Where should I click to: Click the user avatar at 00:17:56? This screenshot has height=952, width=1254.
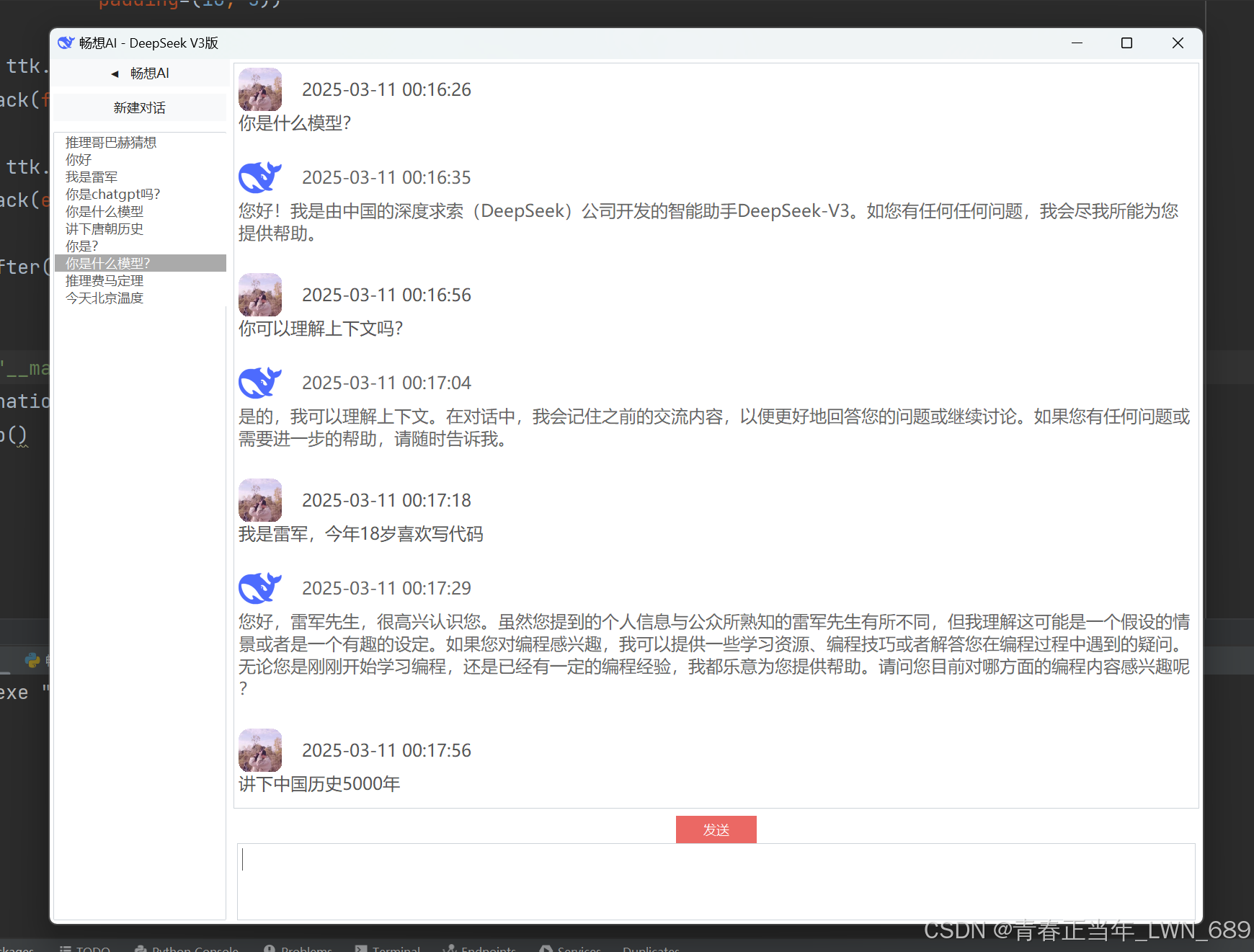(x=260, y=750)
